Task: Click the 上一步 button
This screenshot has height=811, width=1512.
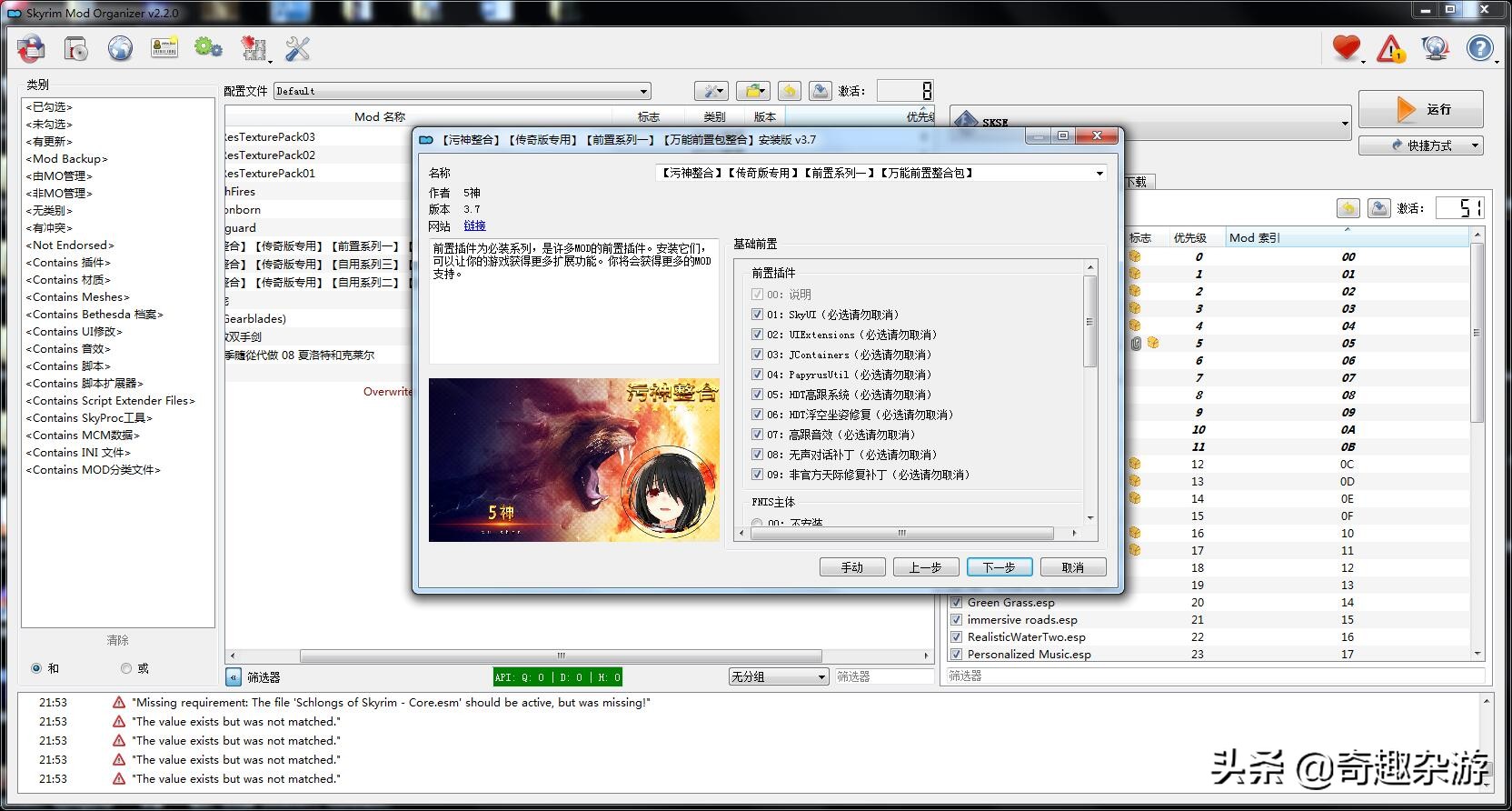Action: pos(925,567)
